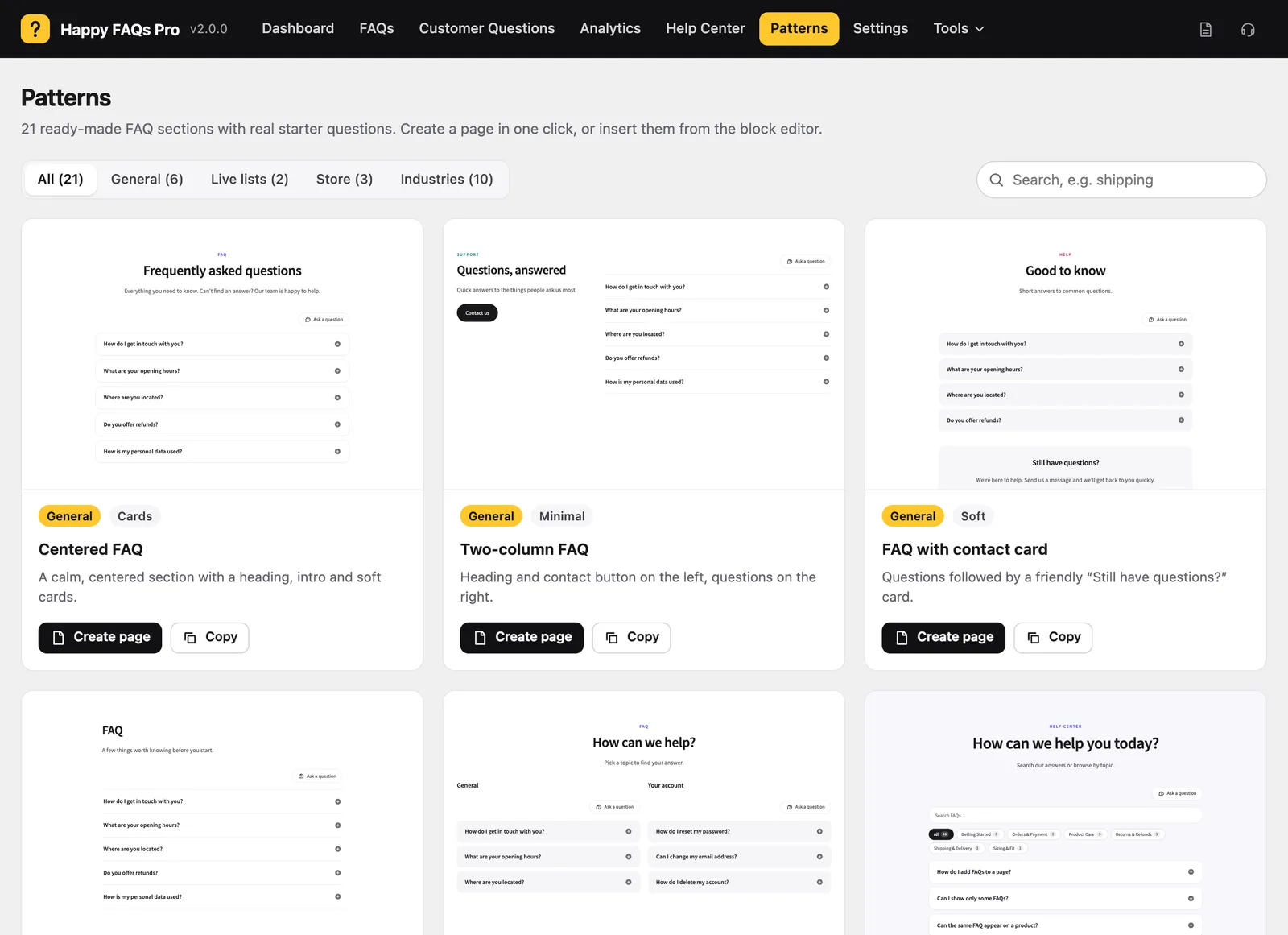Expand the Tools dropdown menu
The height and width of the screenshot is (935, 1288).
pos(958,29)
